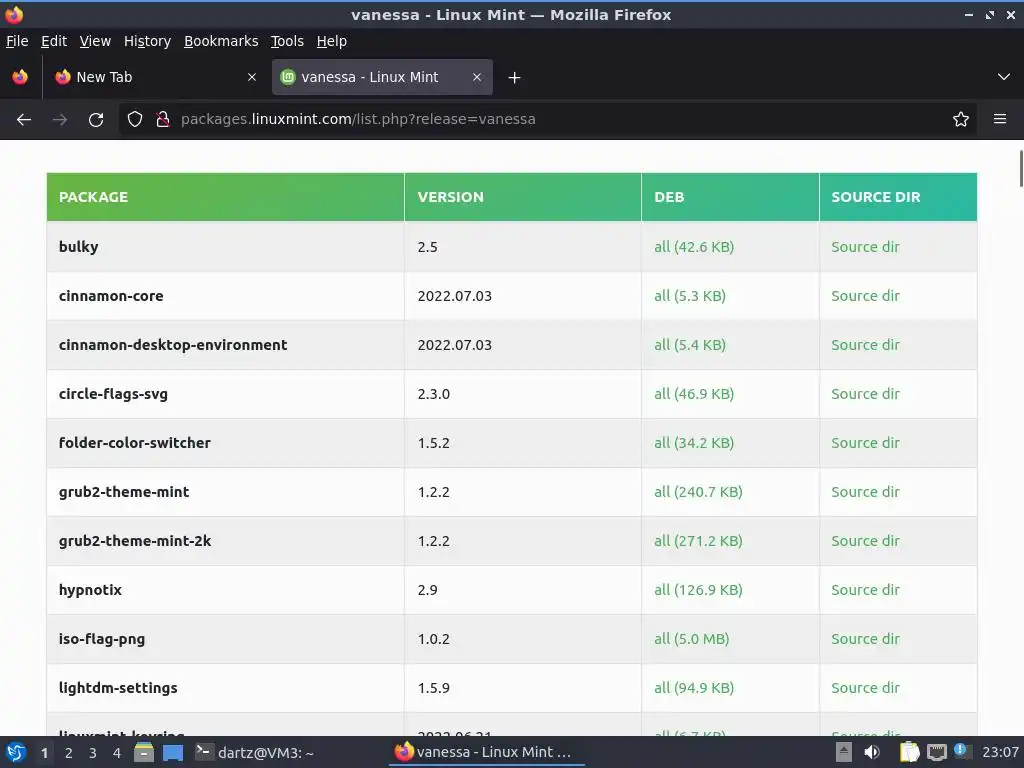Select the 'vanessa - Linux Mint' browser tab
This screenshot has height=768, width=1024.
(x=382, y=77)
